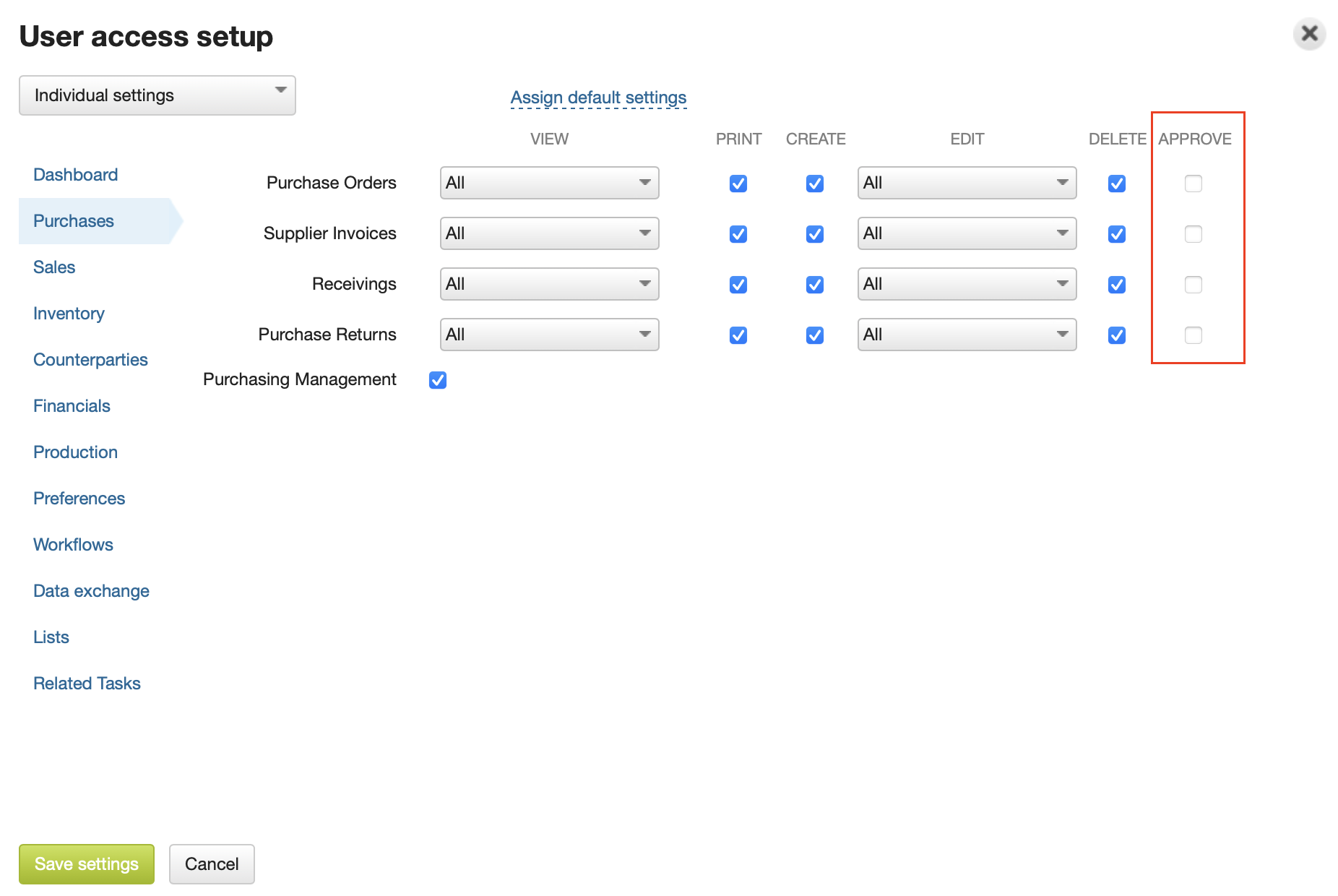Click the Save settings button
The image size is (1338, 896).
coord(87,864)
